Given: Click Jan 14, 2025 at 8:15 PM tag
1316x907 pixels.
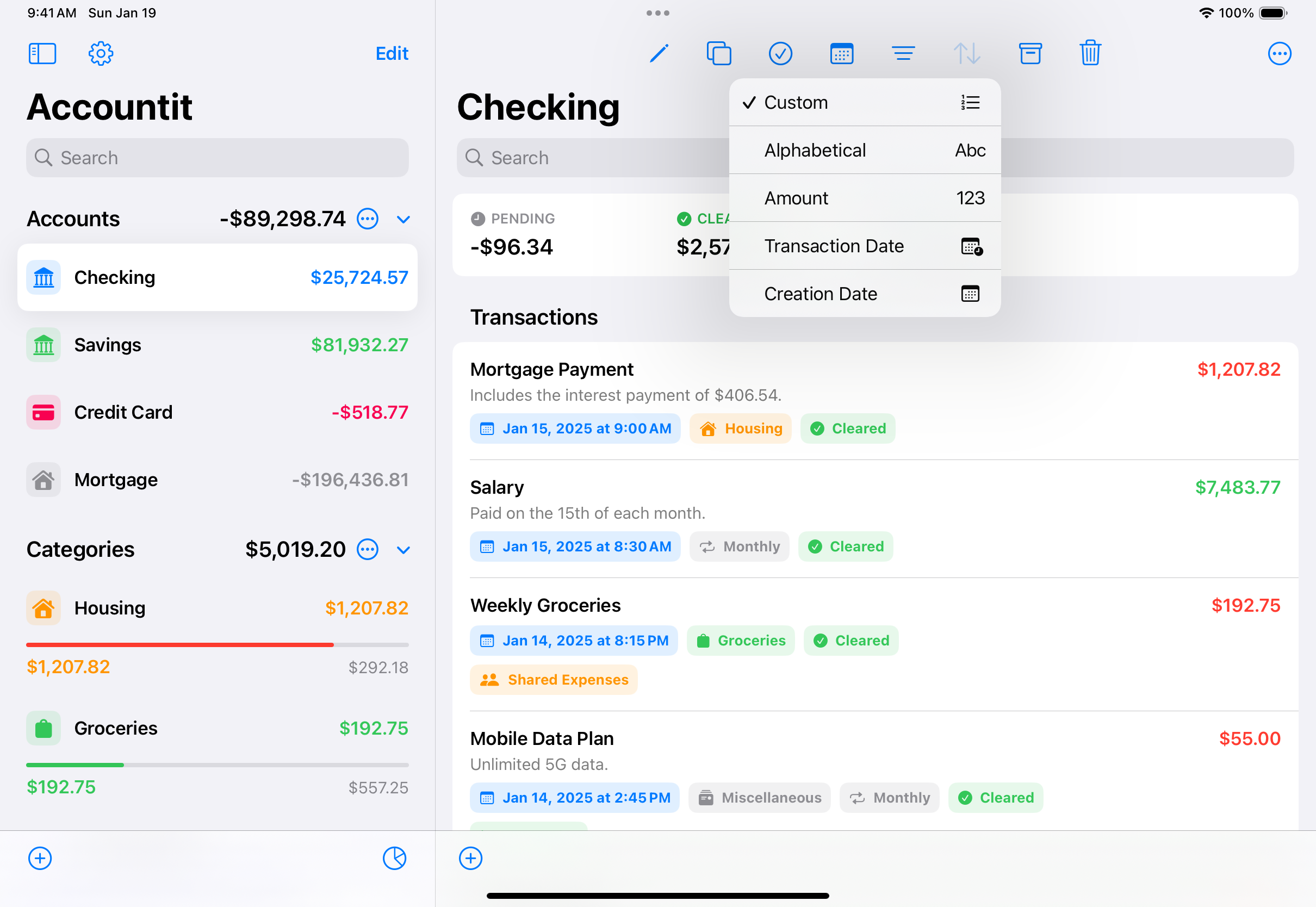Looking at the screenshot, I should pos(574,641).
